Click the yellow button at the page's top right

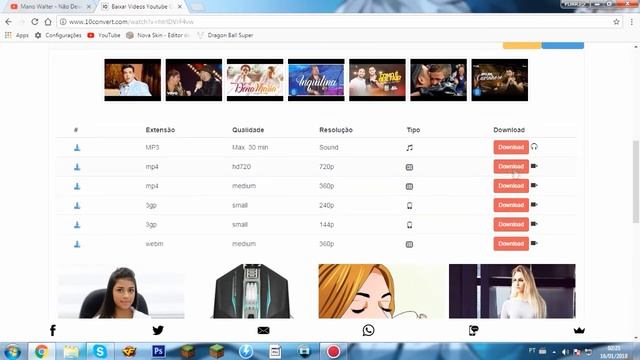522,45
